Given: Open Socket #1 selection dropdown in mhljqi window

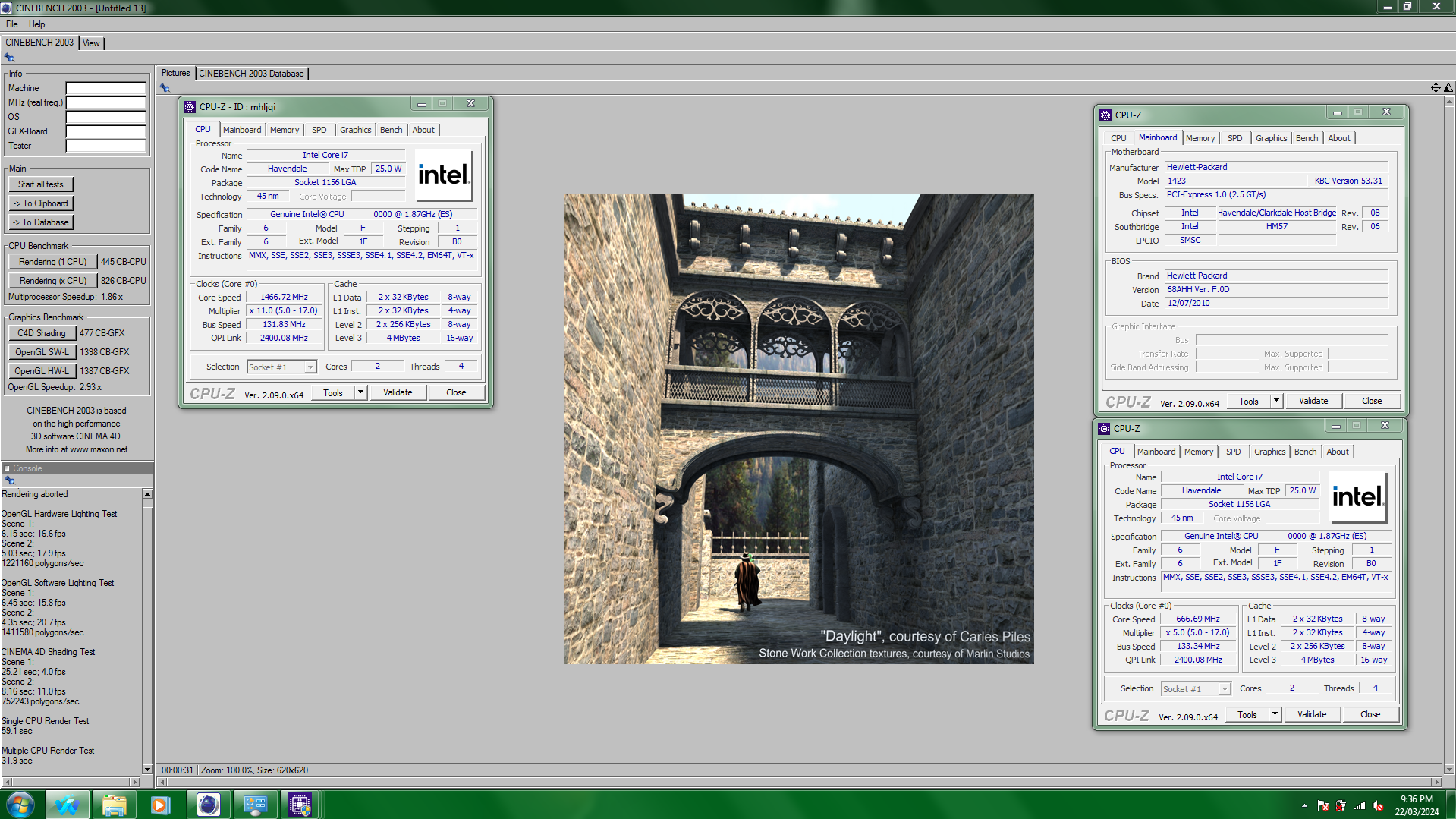Looking at the screenshot, I should pyautogui.click(x=310, y=367).
